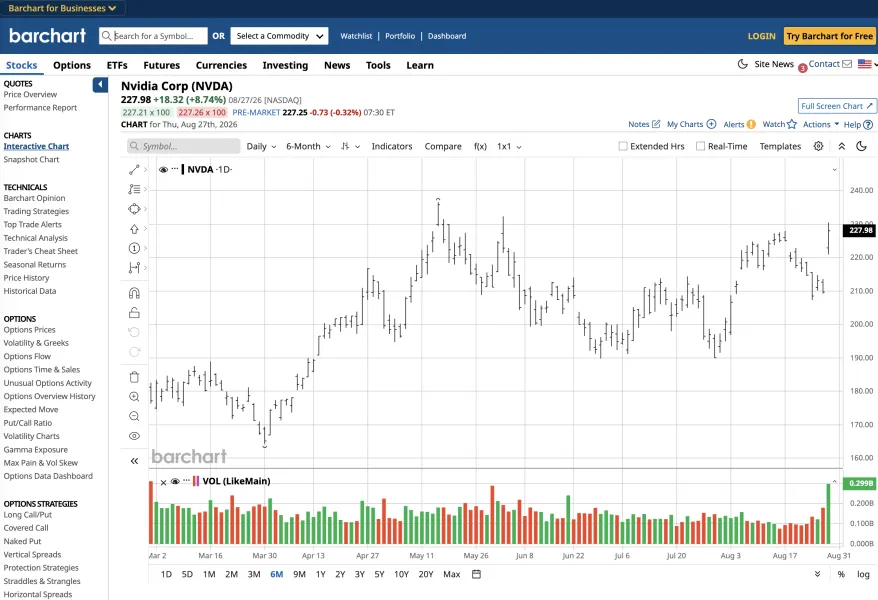
Task: Open the Currencies nav menu
Action: pyautogui.click(x=221, y=65)
